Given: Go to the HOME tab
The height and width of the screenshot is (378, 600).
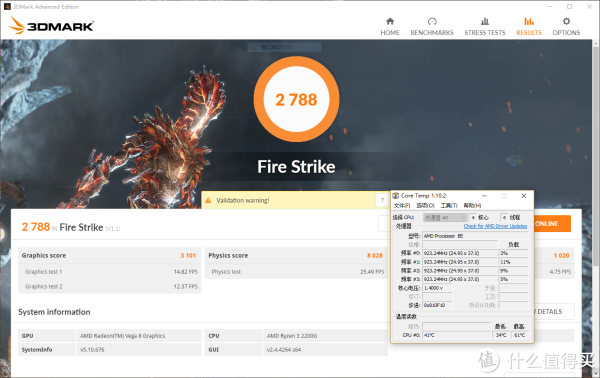Looking at the screenshot, I should pyautogui.click(x=390, y=26).
